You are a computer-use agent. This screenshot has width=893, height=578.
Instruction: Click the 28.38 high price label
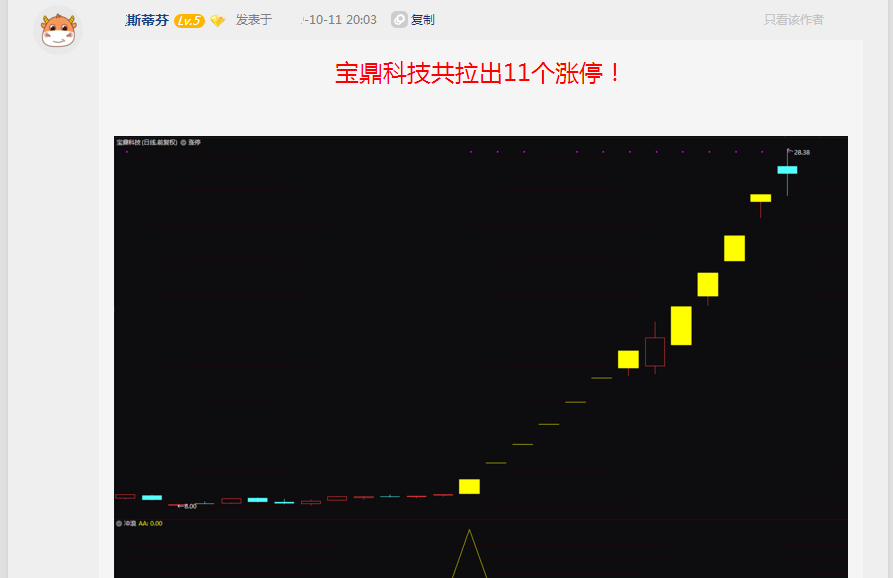(x=801, y=153)
